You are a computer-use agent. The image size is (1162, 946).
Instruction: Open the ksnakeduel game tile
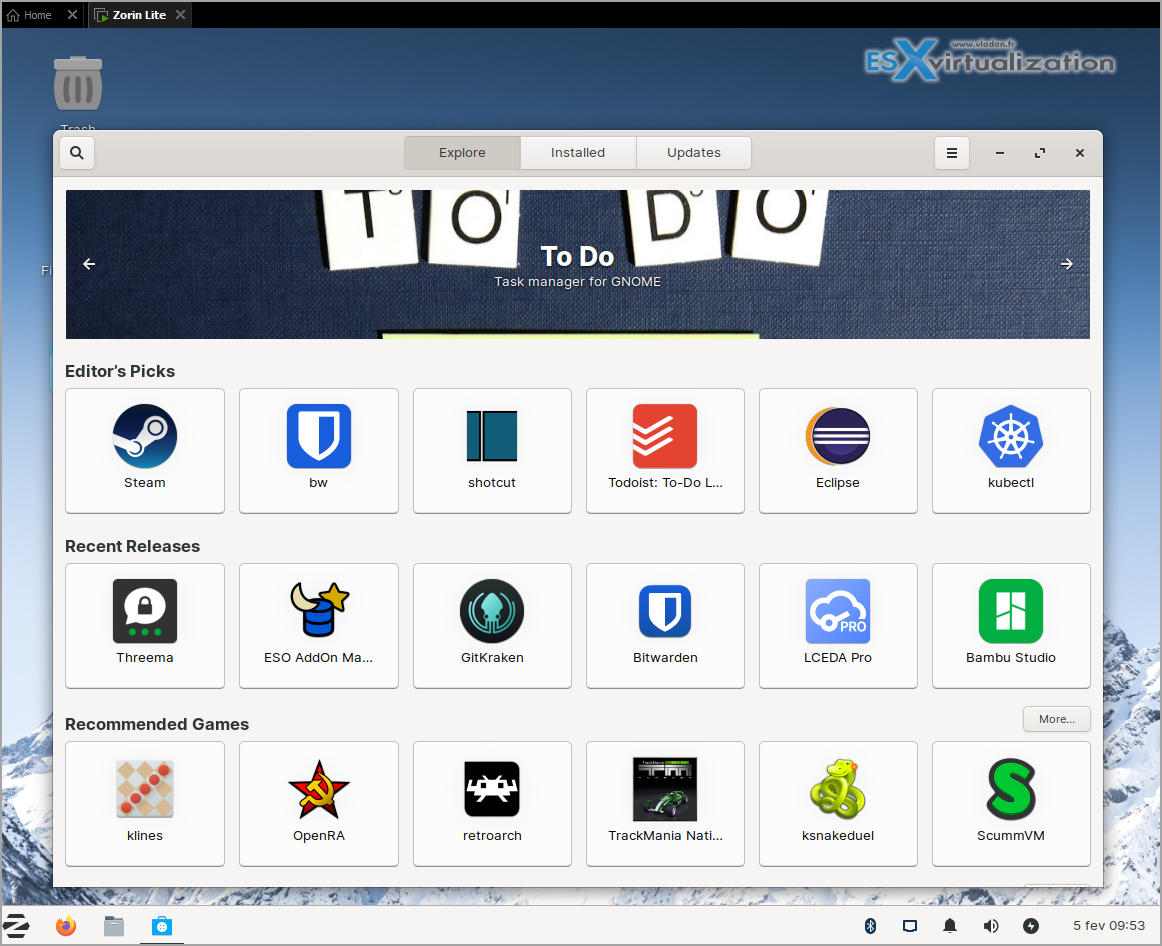[x=838, y=804]
